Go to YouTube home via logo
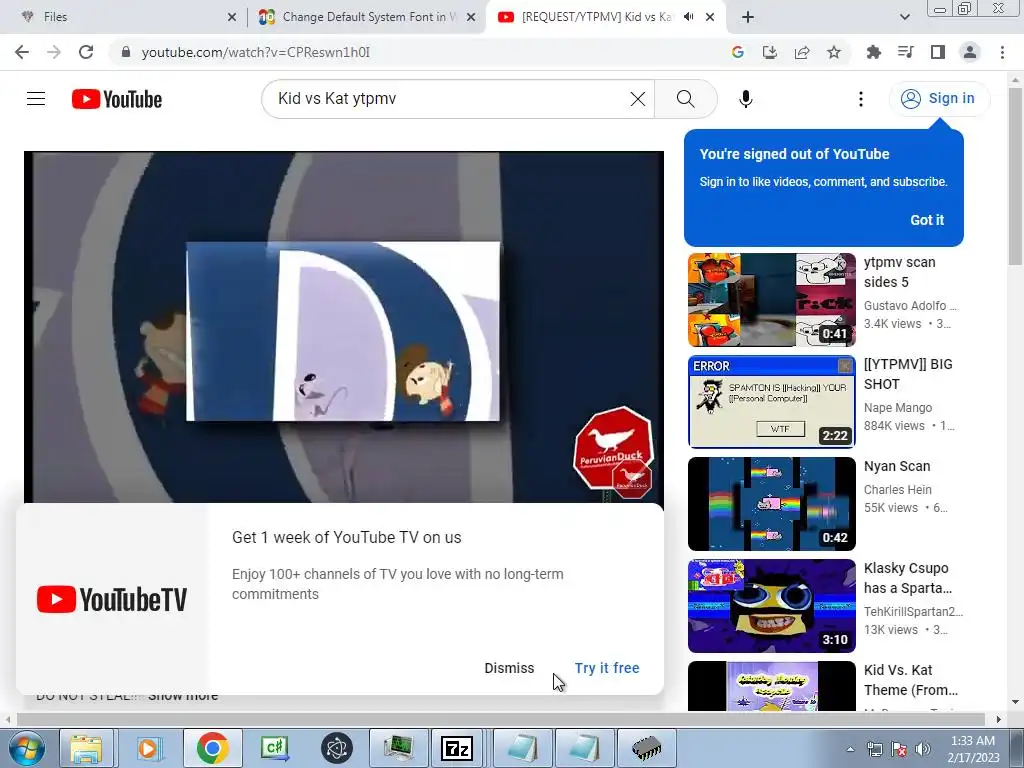 117,99
